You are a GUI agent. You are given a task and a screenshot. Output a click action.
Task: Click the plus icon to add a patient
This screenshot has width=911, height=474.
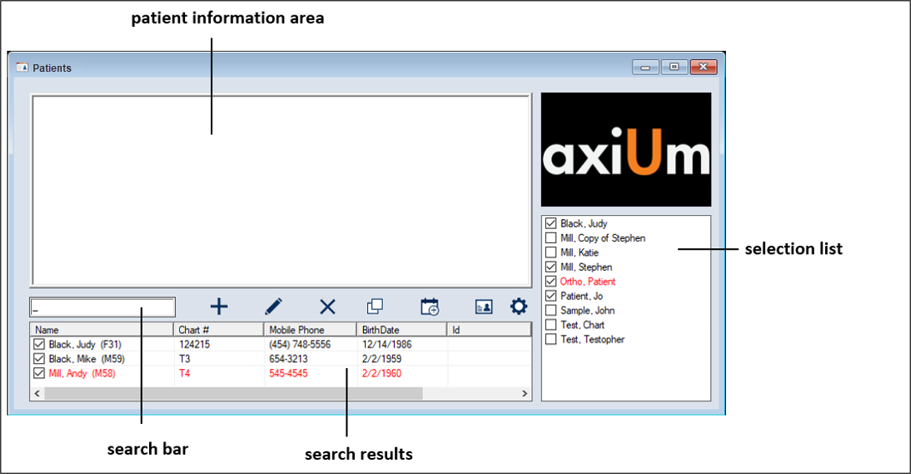click(219, 307)
